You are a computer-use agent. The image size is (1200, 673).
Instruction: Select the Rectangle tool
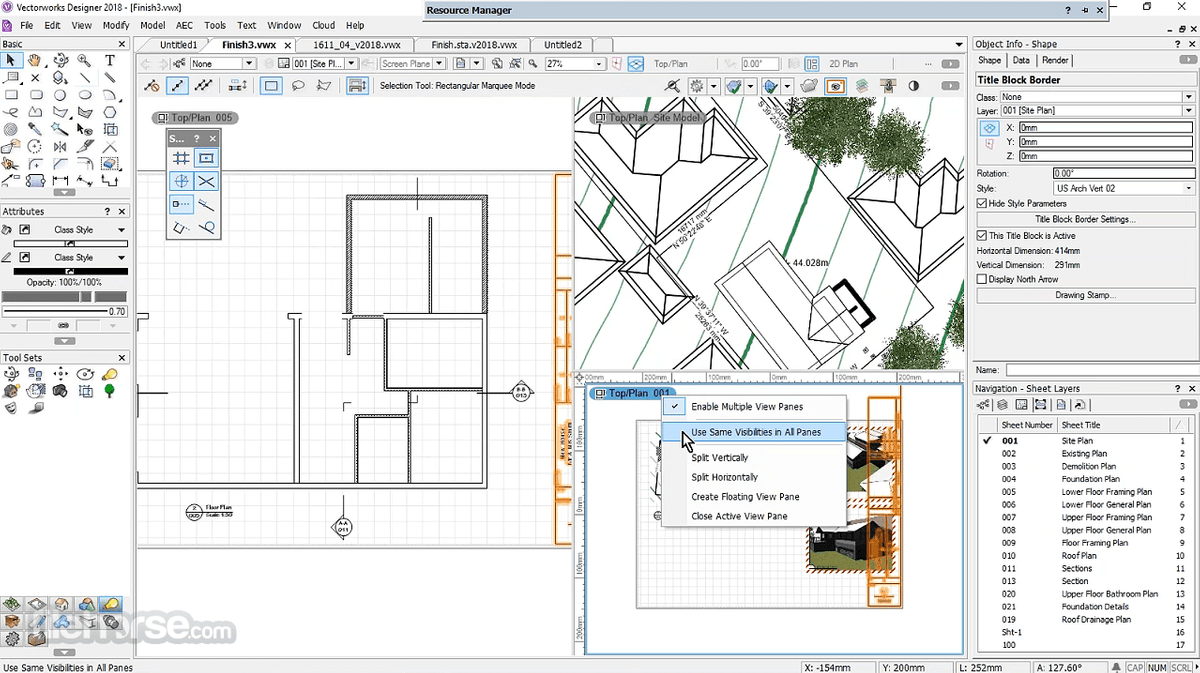click(x=10, y=94)
